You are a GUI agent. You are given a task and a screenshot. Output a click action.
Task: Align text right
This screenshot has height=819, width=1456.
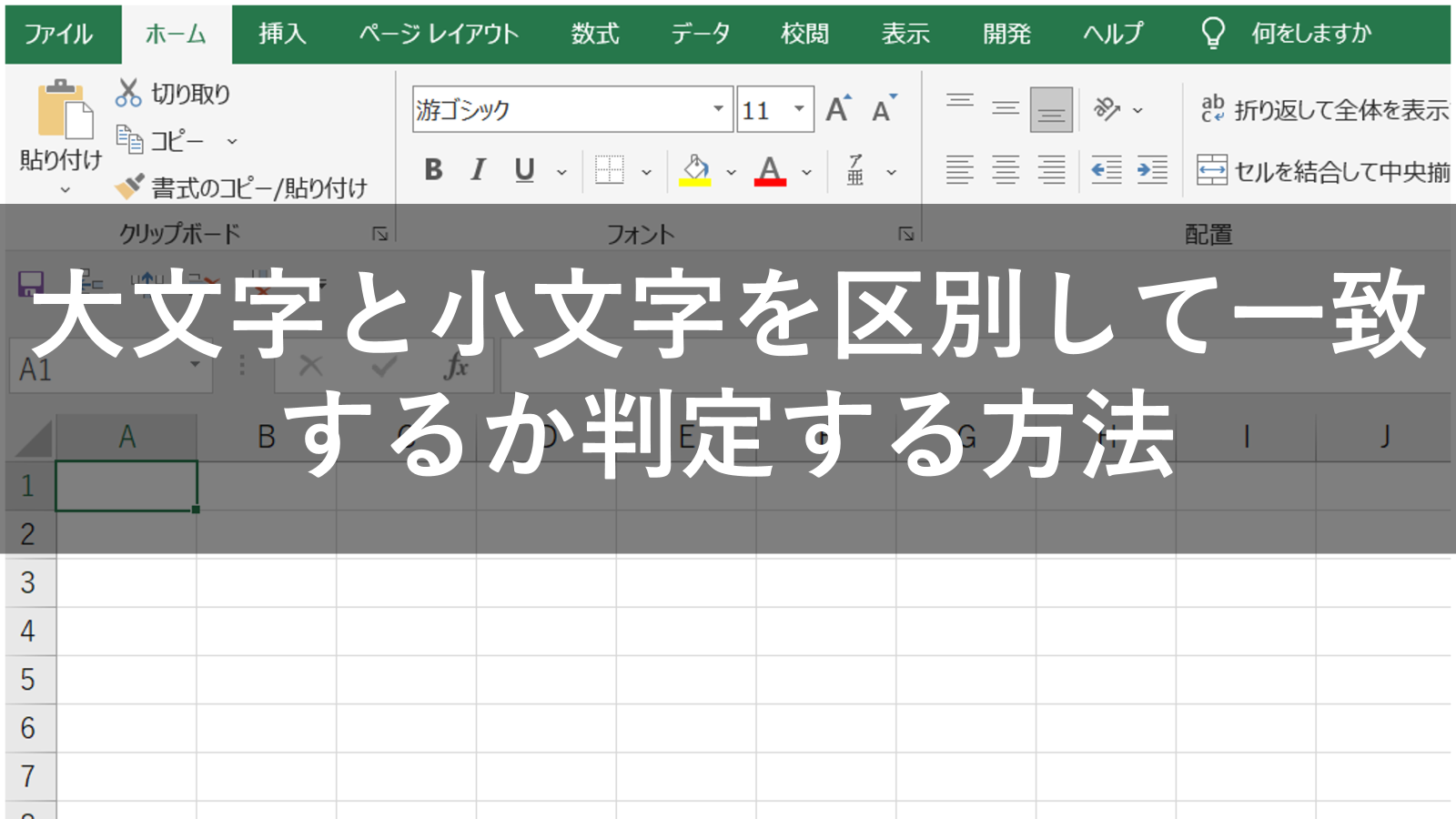(1051, 169)
